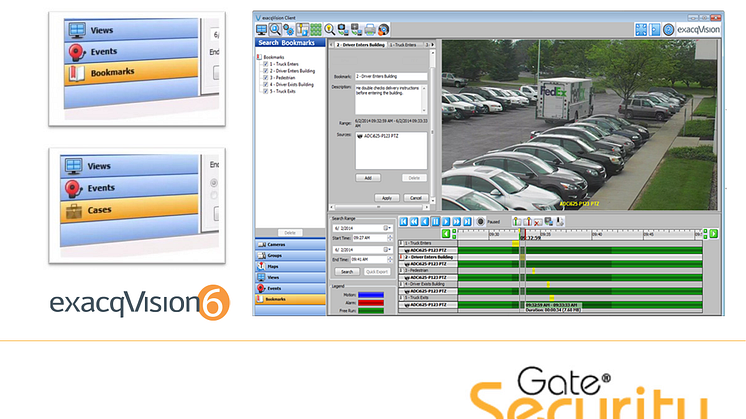
Task: Click inside the Description text box
Action: (x=391, y=99)
